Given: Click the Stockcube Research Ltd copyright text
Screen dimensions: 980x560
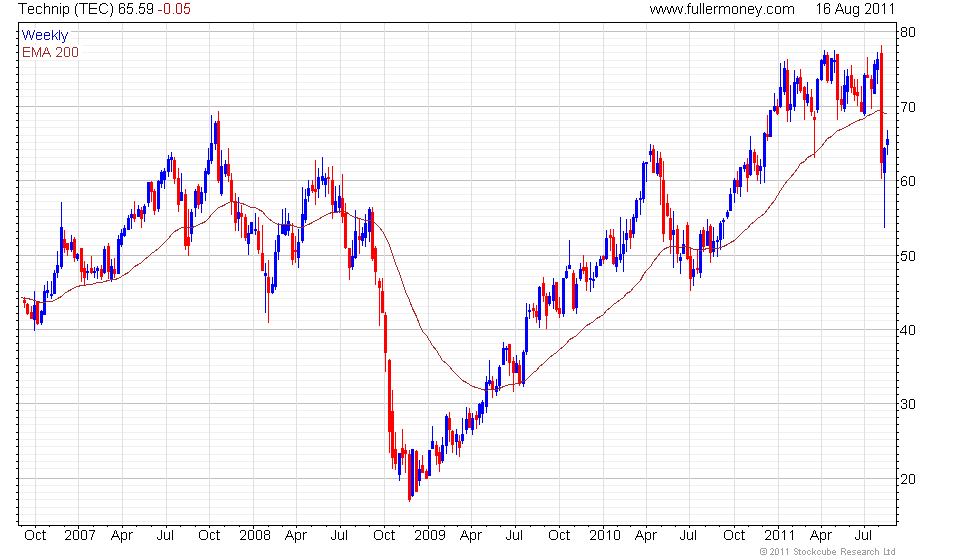Looking at the screenshot, I should tap(828, 552).
